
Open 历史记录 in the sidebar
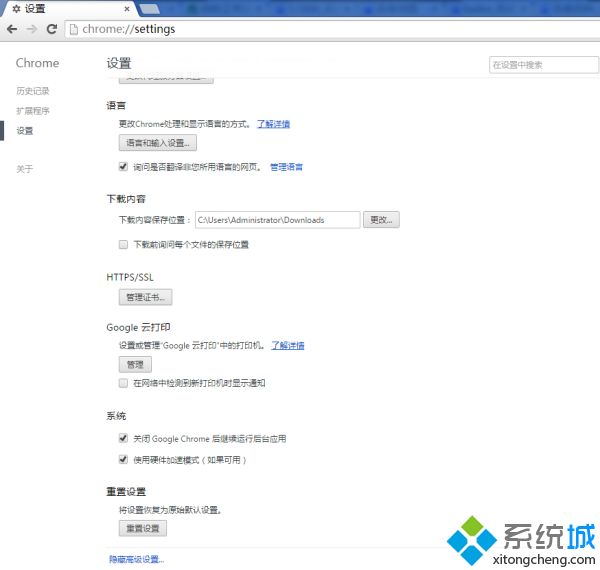(x=33, y=91)
